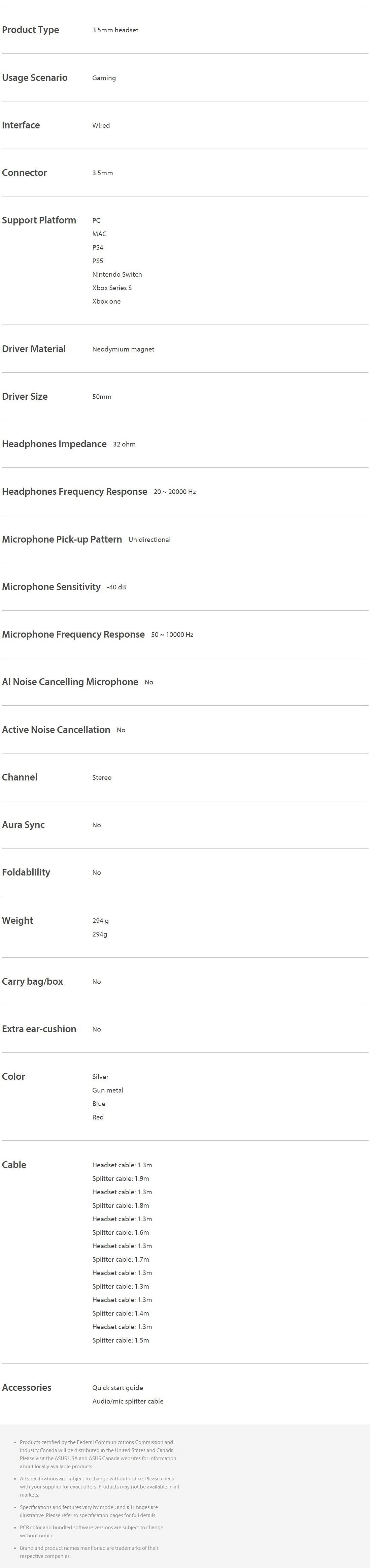The image size is (370, 1568).
Task: Click the 20 ~ 20000 Hz frequency value
Action: pyautogui.click(x=175, y=492)
